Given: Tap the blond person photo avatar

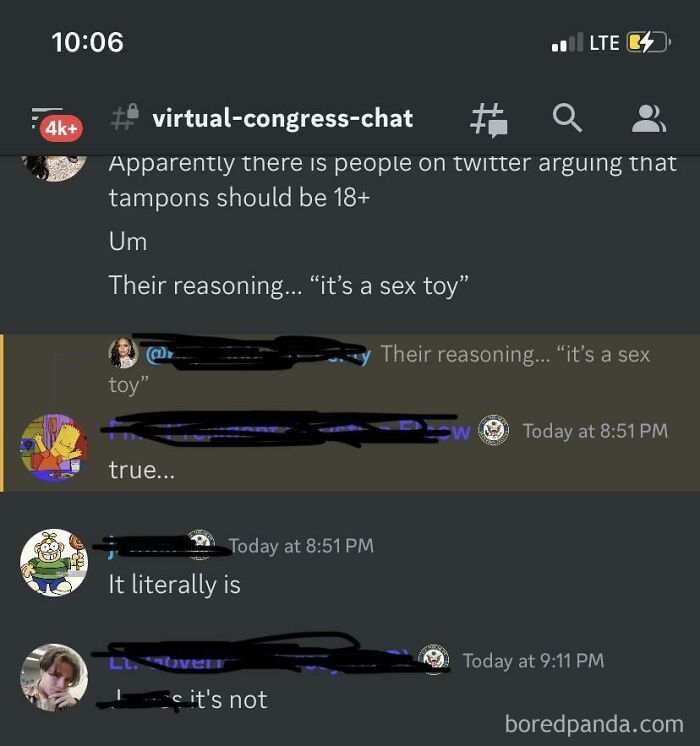Looking at the screenshot, I should pyautogui.click(x=54, y=677).
